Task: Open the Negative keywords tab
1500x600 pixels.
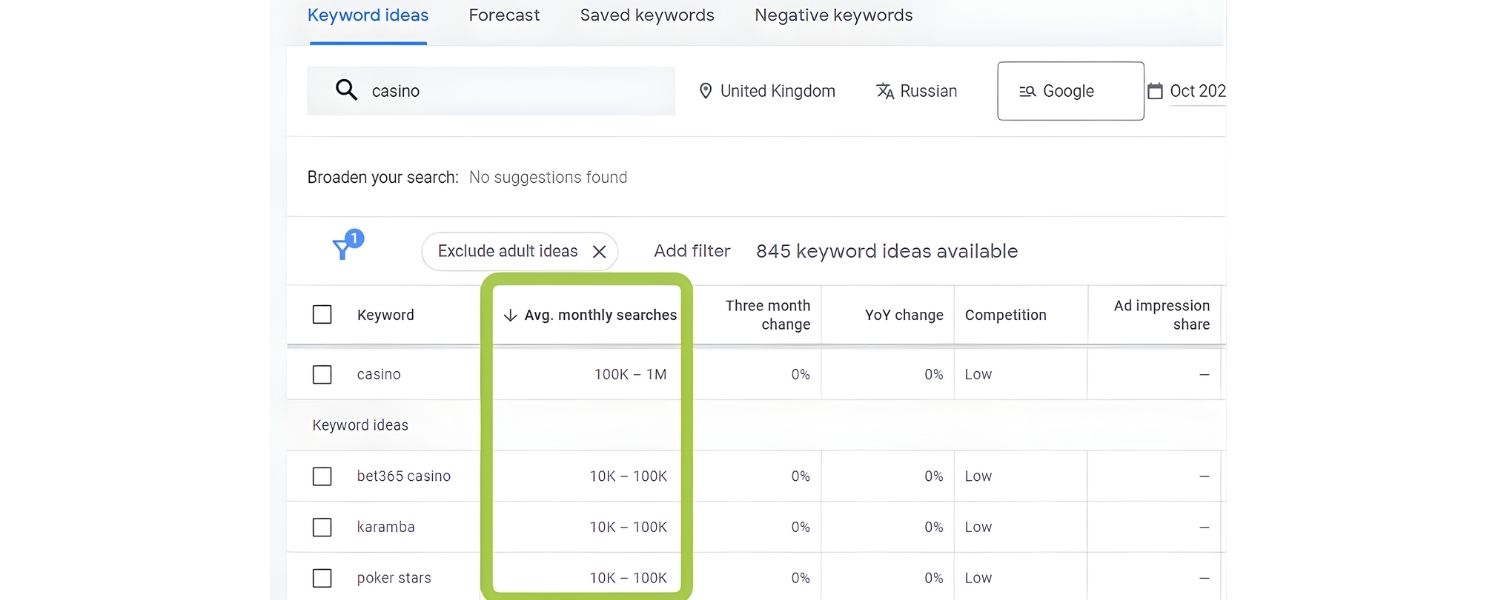Action: click(x=833, y=14)
